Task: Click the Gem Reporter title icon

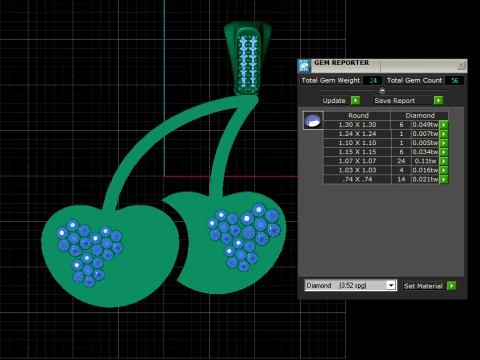Action: coord(304,66)
